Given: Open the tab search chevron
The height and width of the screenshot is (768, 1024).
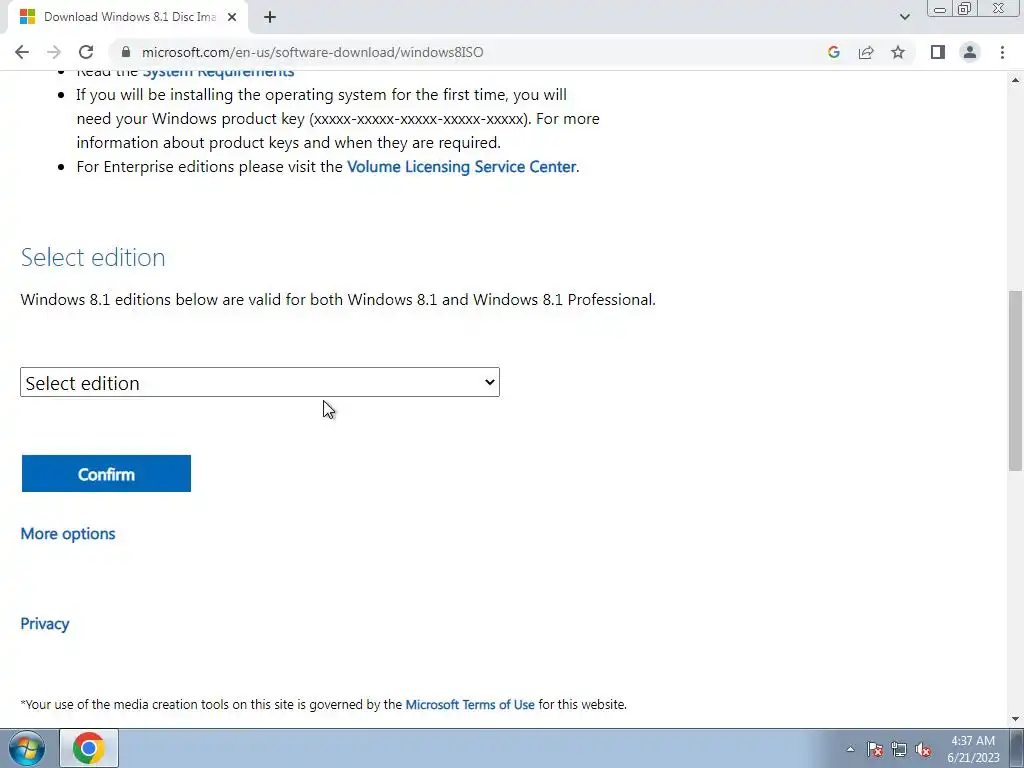Looking at the screenshot, I should click(x=904, y=17).
